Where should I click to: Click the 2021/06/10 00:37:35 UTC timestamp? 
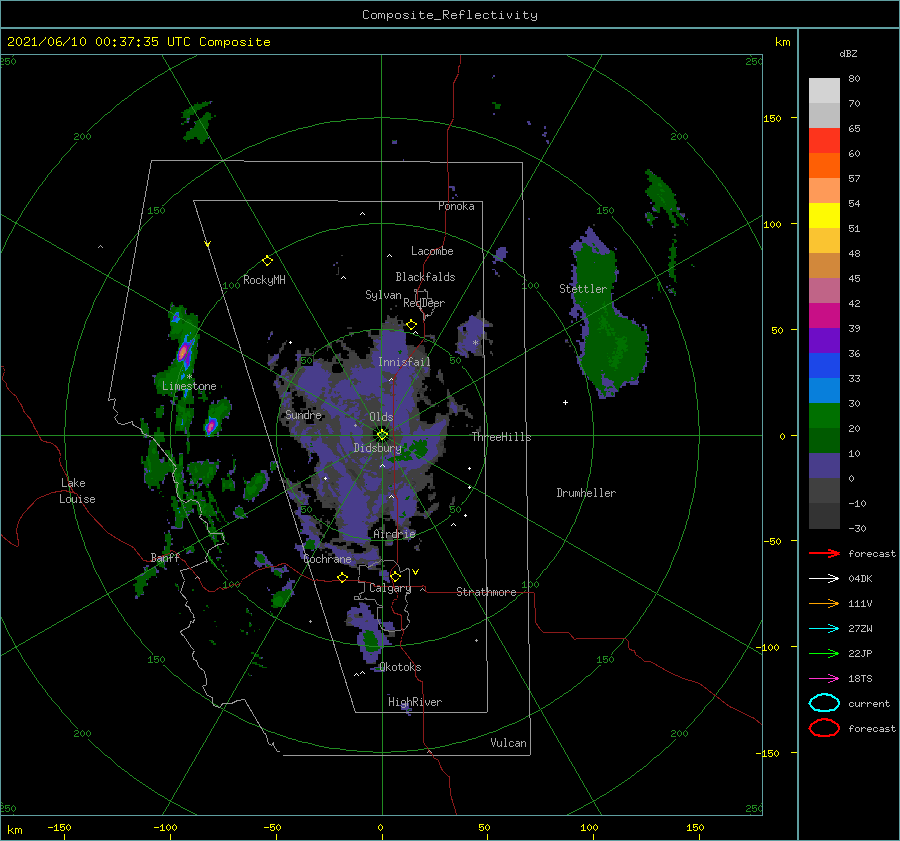point(139,42)
